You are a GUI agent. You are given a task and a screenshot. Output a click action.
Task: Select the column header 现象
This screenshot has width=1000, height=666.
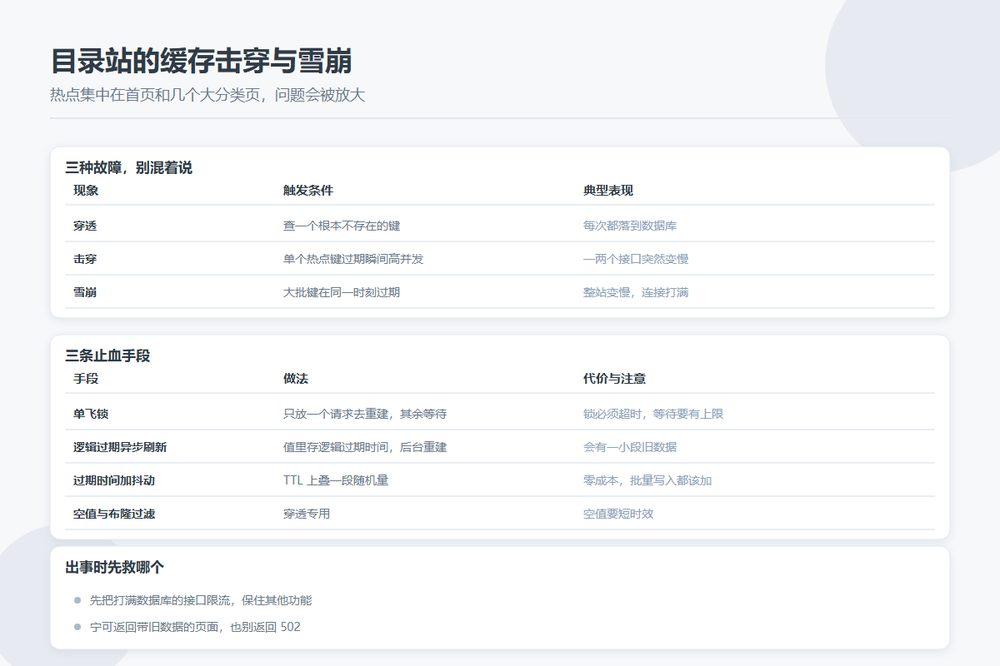point(85,190)
